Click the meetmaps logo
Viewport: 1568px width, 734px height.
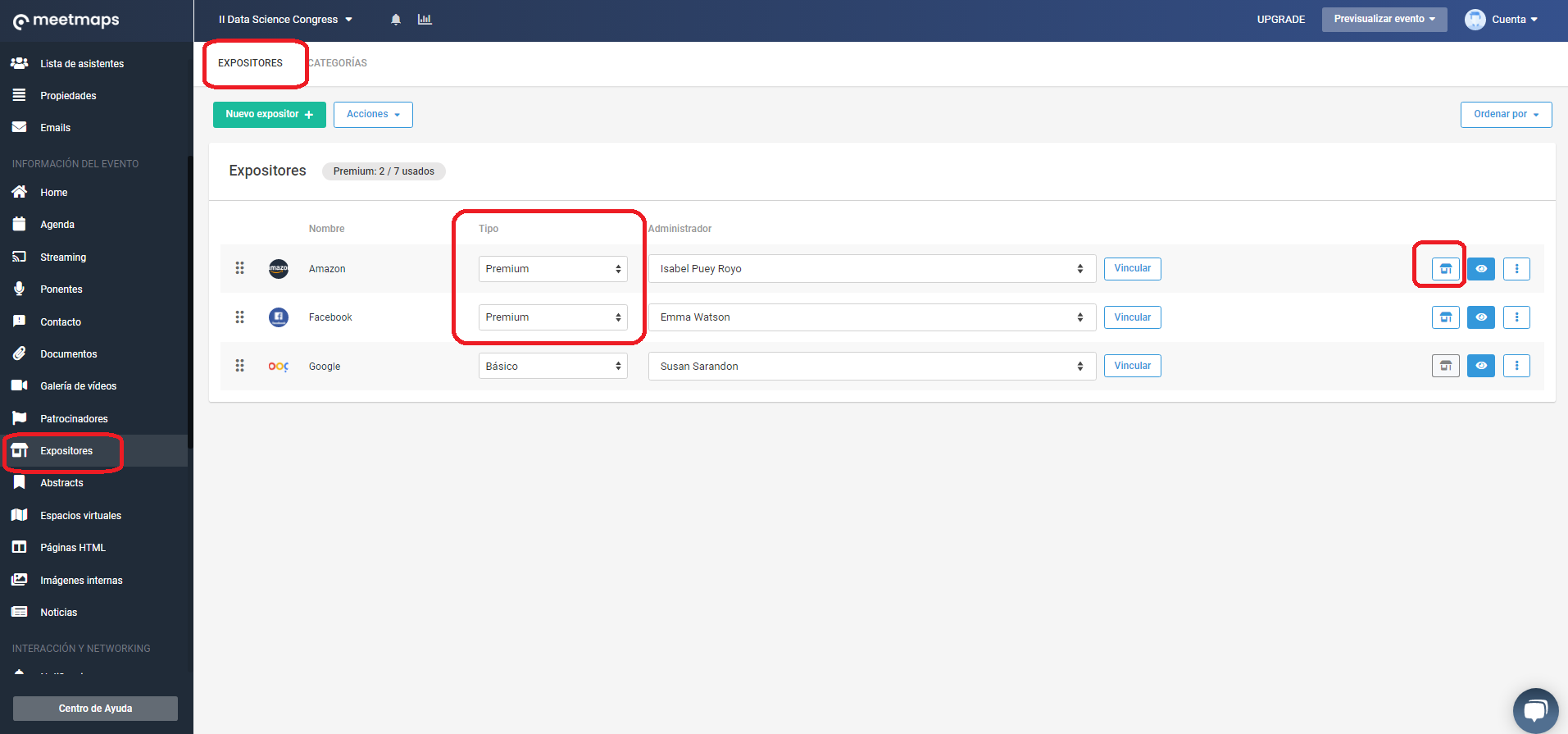(x=66, y=21)
